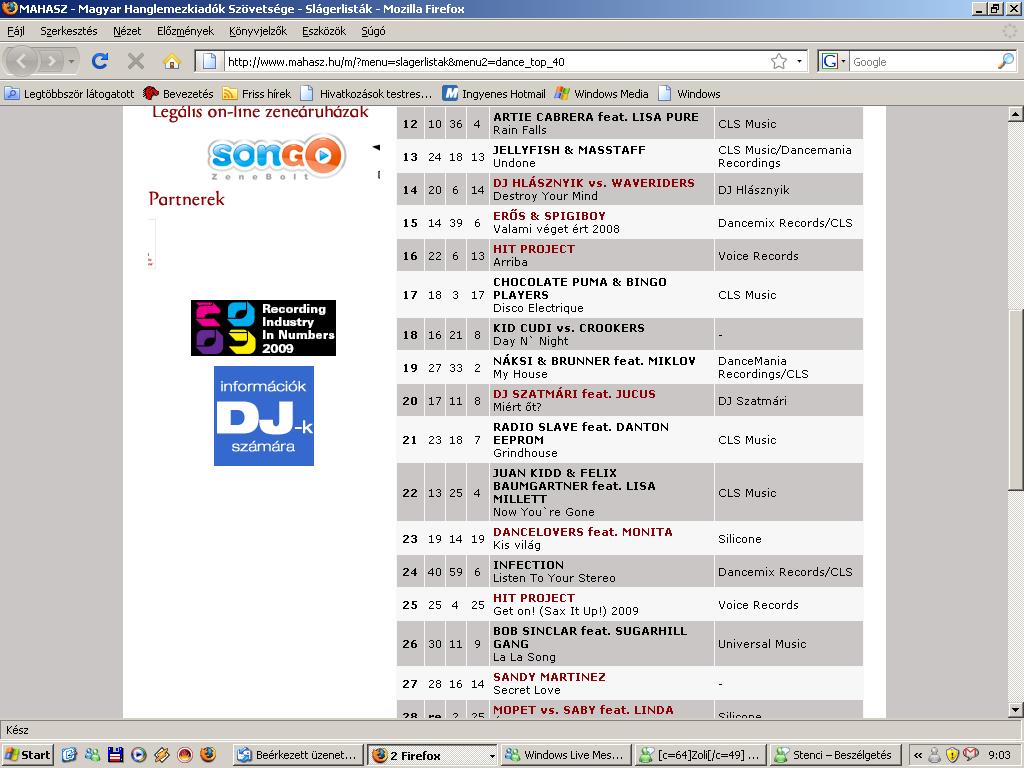Screen dimensions: 1024x768
Task: Open the SANDY MARTINEZ artist link
Action: [549, 677]
